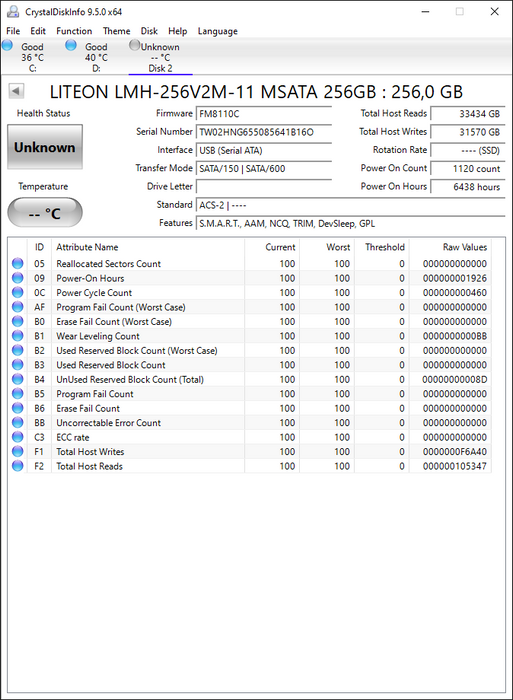Image resolution: width=513 pixels, height=700 pixels.
Task: Click raw value 0000000F6A40
Action: [455, 452]
